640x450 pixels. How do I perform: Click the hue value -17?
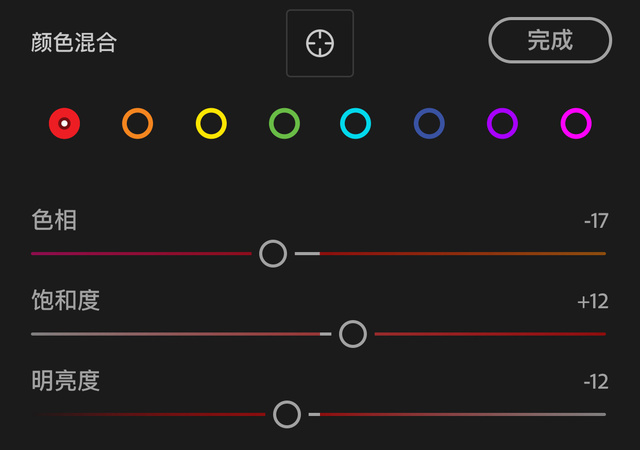(596, 221)
